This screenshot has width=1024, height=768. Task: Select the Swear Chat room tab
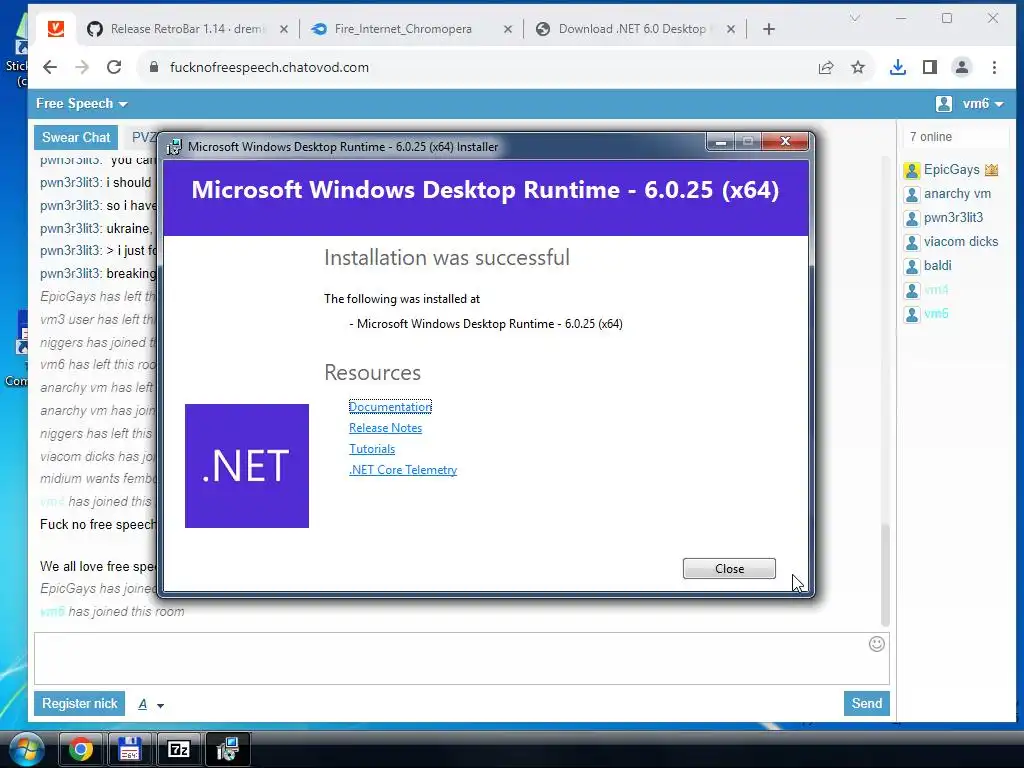point(76,137)
